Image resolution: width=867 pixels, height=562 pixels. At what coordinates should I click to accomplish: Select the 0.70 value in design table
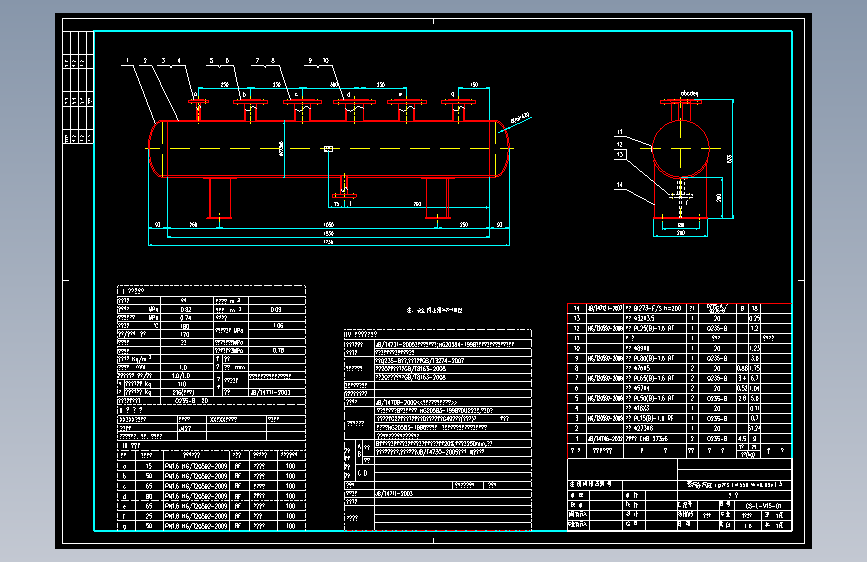pos(278,351)
